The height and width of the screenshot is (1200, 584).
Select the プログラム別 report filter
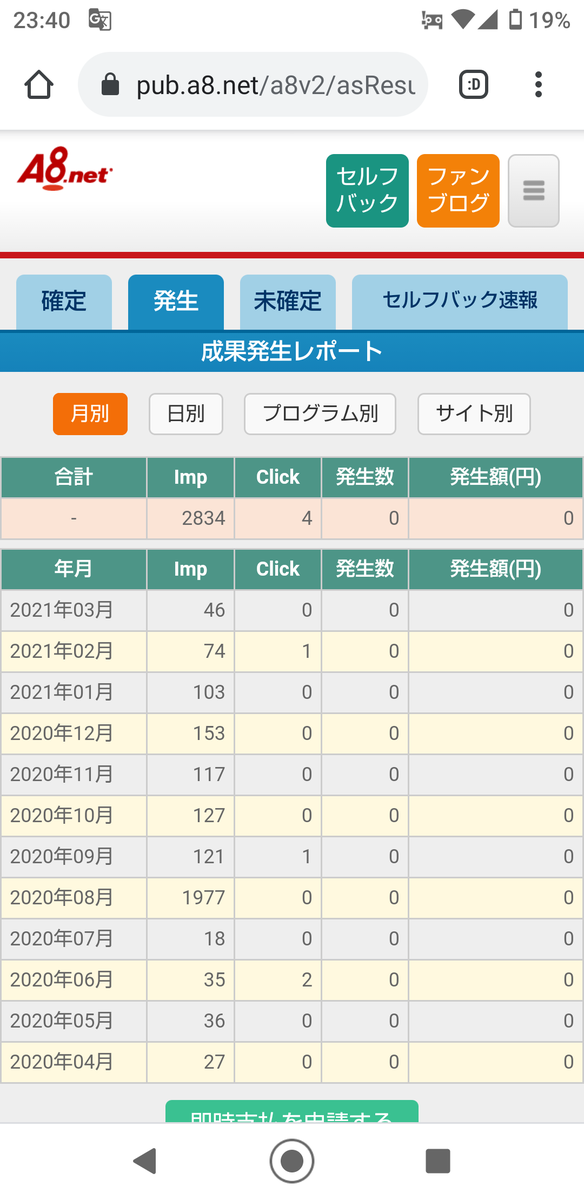point(320,414)
